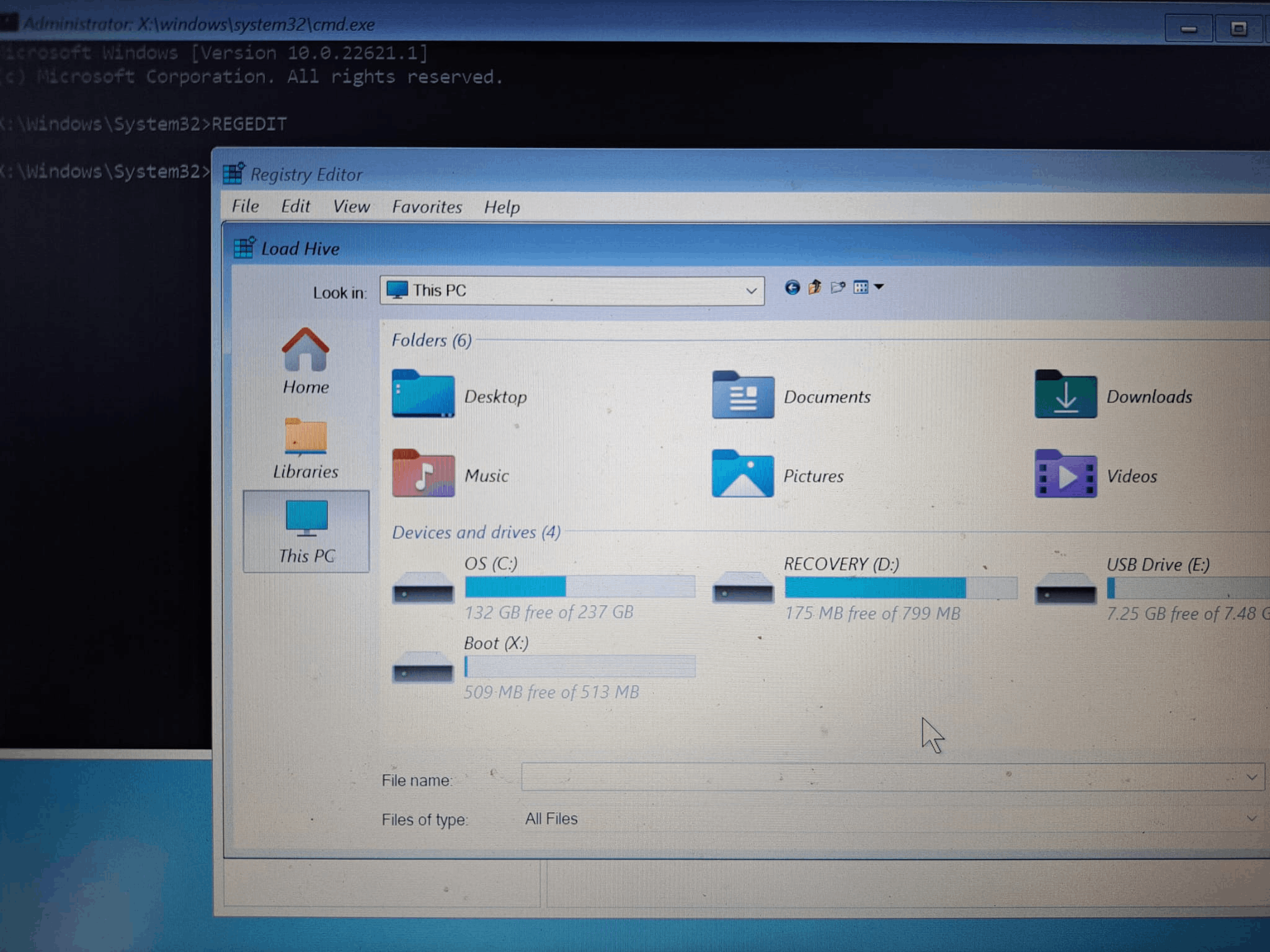Viewport: 1270px width, 952px height.
Task: Collapse the Folders (6) group header
Action: 432,340
